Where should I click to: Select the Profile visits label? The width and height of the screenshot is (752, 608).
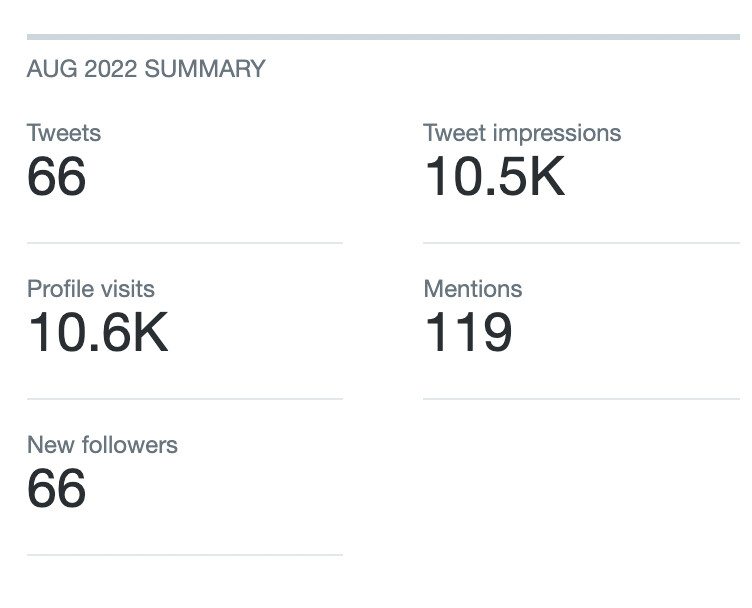[91, 289]
